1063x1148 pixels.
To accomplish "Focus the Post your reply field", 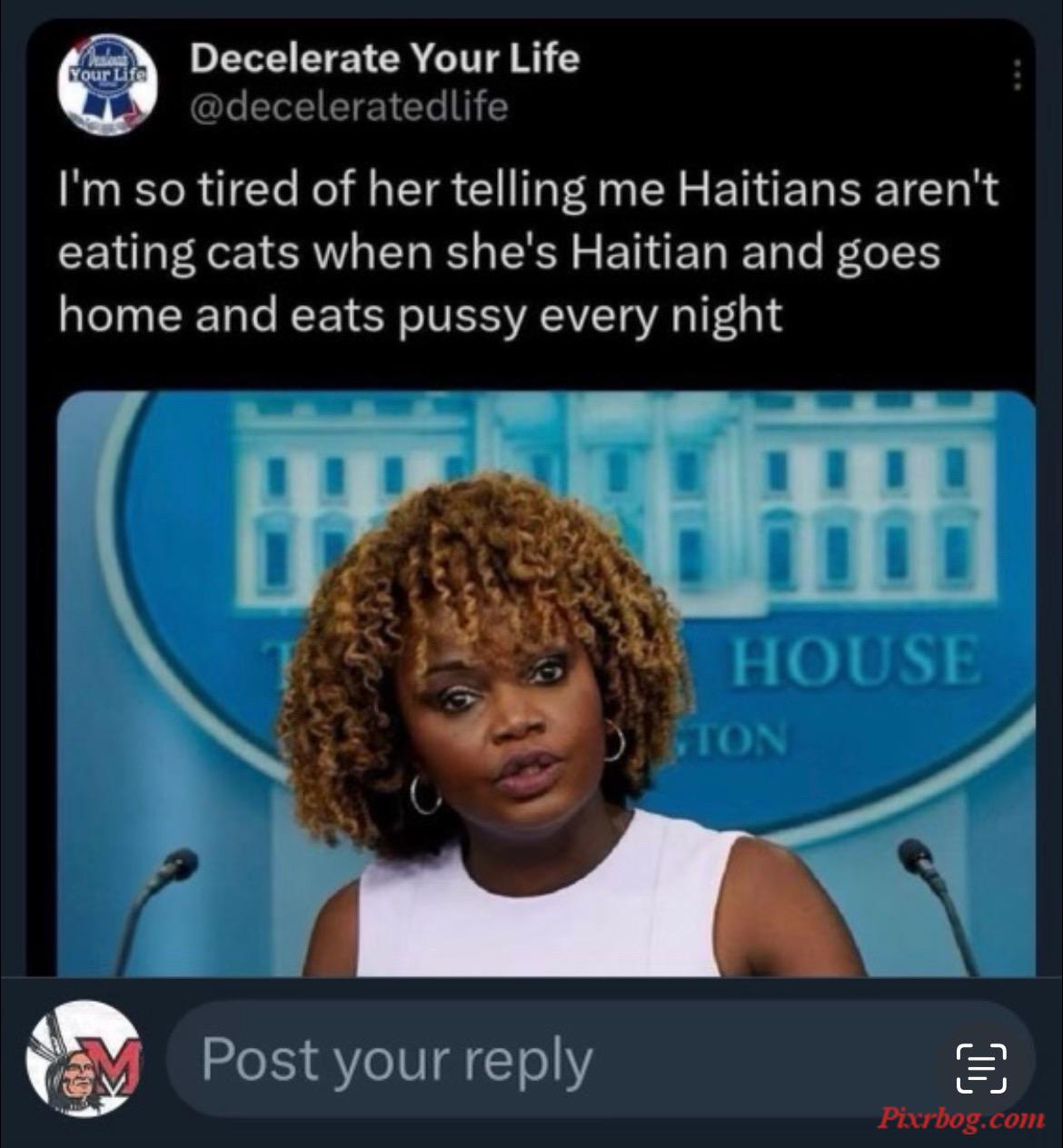I will (x=601, y=1059).
